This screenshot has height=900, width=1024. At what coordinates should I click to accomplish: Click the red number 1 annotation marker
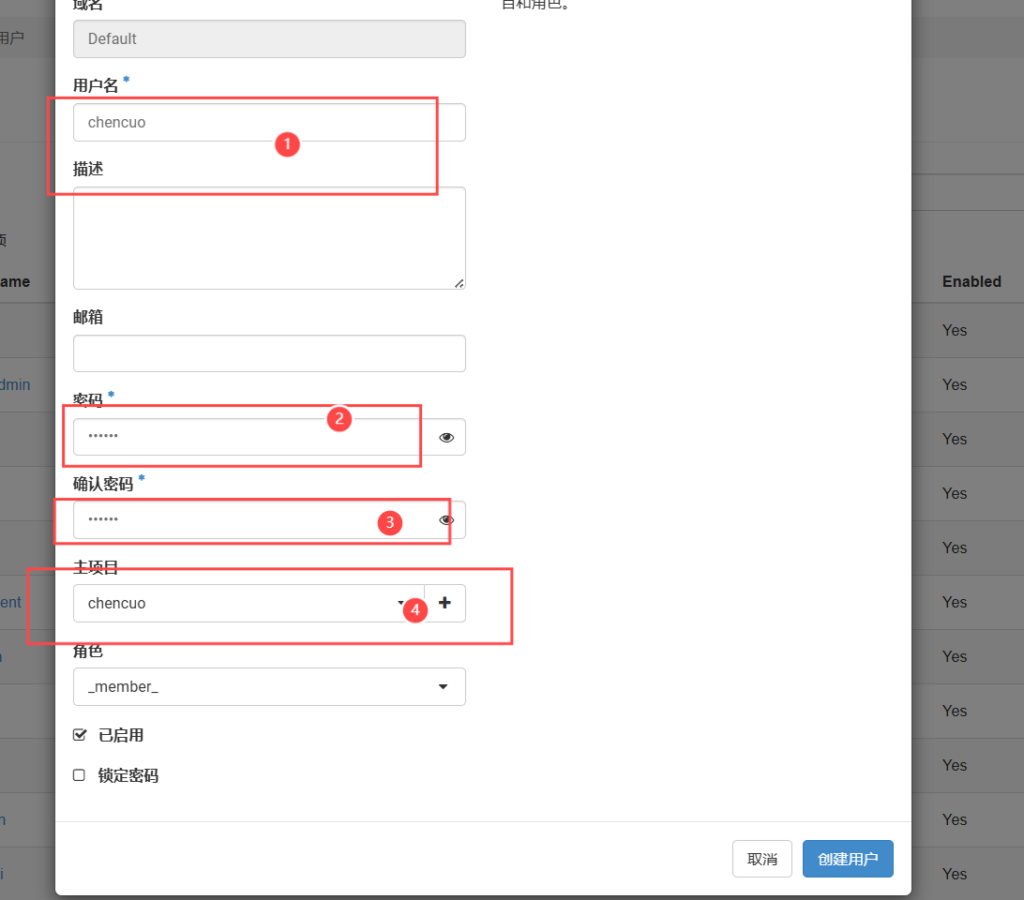click(x=287, y=145)
